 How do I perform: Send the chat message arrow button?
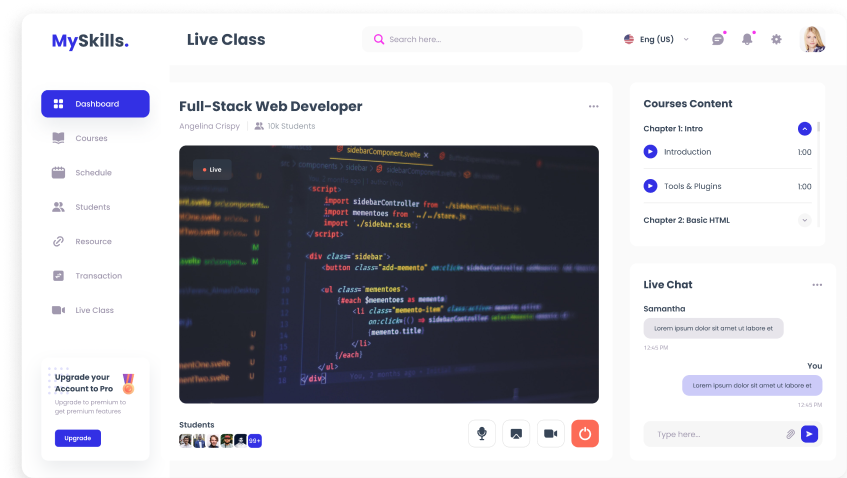[809, 434]
